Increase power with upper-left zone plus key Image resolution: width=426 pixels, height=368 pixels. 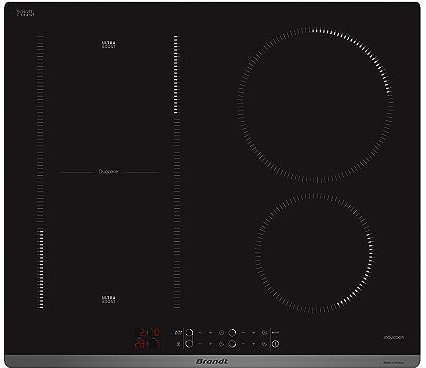(210, 333)
